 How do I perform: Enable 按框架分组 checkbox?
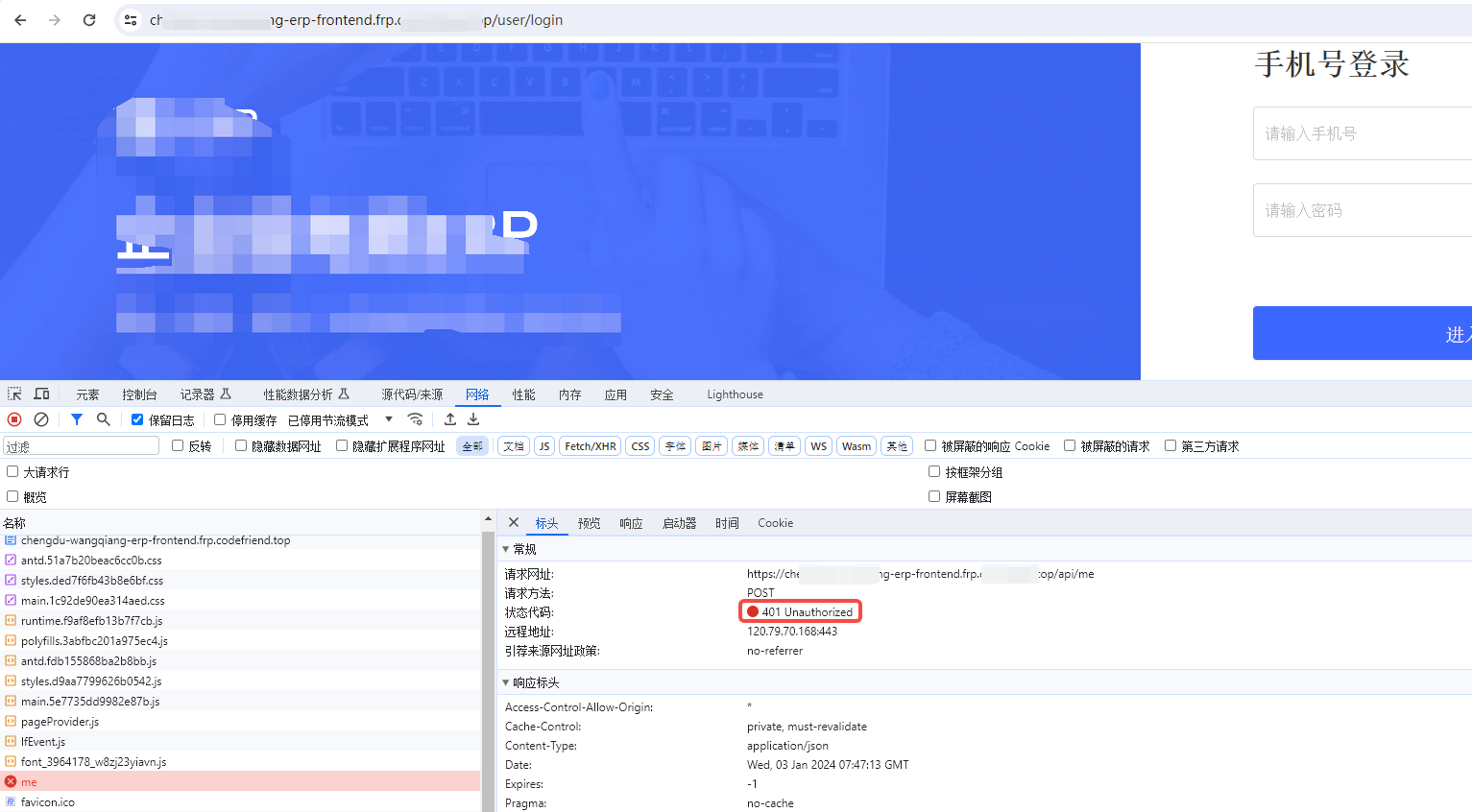click(x=934, y=471)
